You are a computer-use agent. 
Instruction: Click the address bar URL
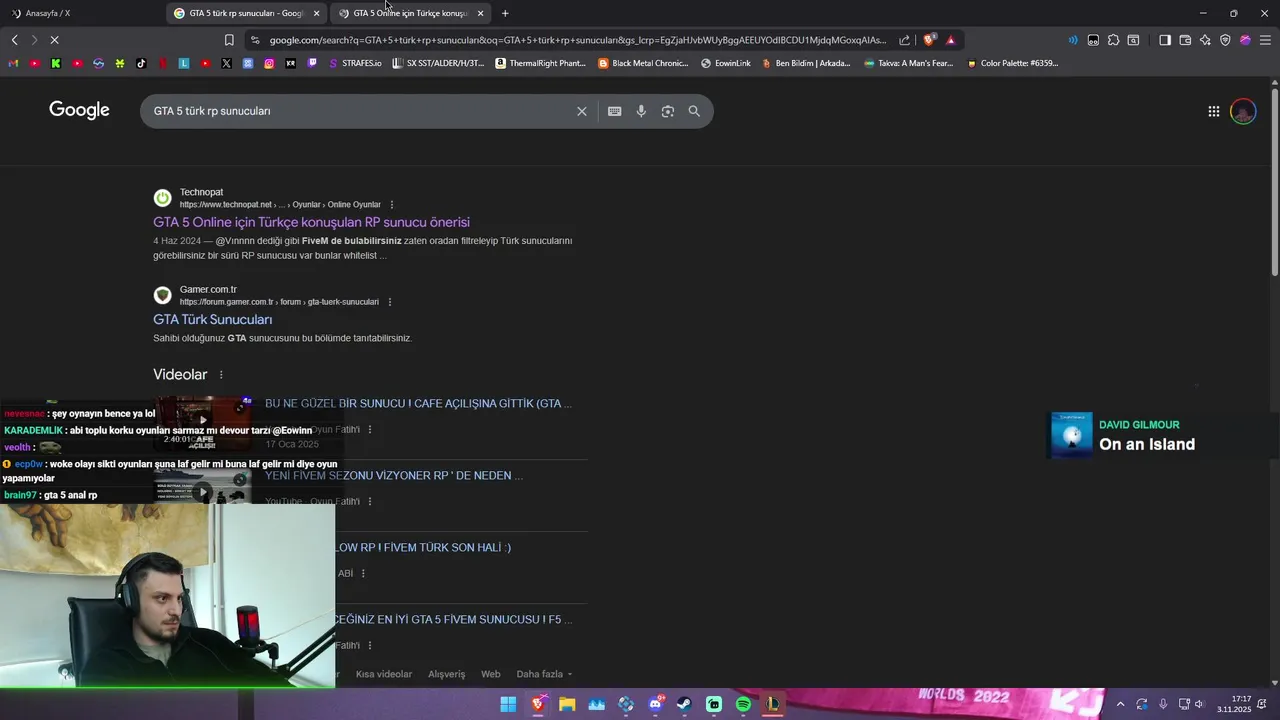(577, 40)
